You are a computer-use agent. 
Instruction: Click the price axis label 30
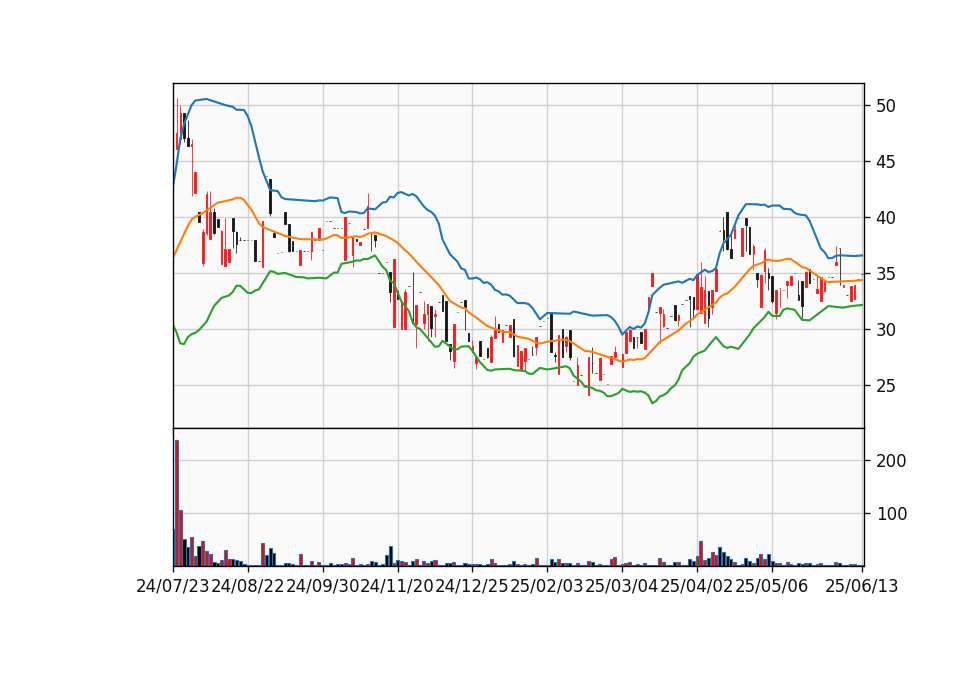(x=885, y=330)
